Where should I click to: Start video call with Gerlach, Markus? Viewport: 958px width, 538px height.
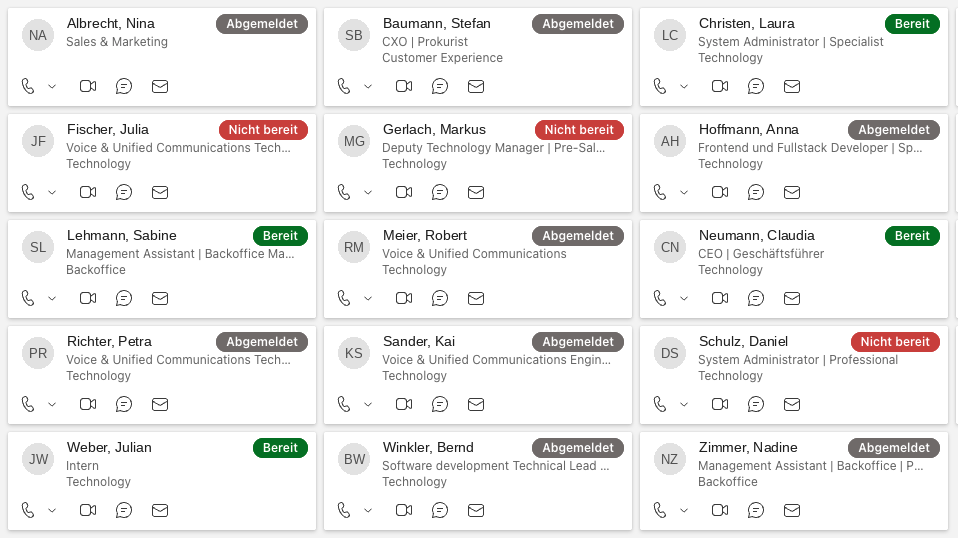tap(404, 192)
